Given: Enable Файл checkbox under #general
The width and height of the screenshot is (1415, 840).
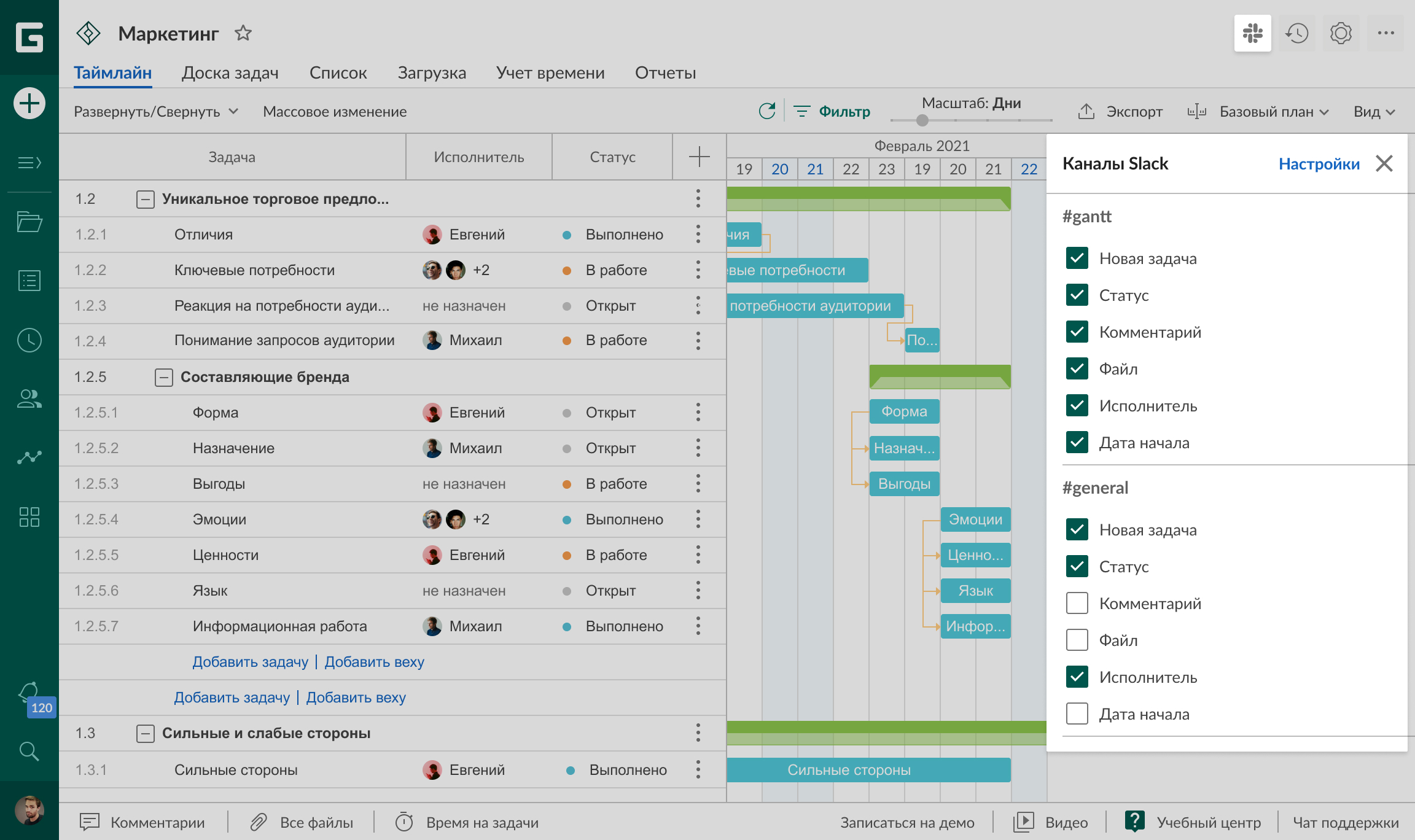Looking at the screenshot, I should (1077, 640).
